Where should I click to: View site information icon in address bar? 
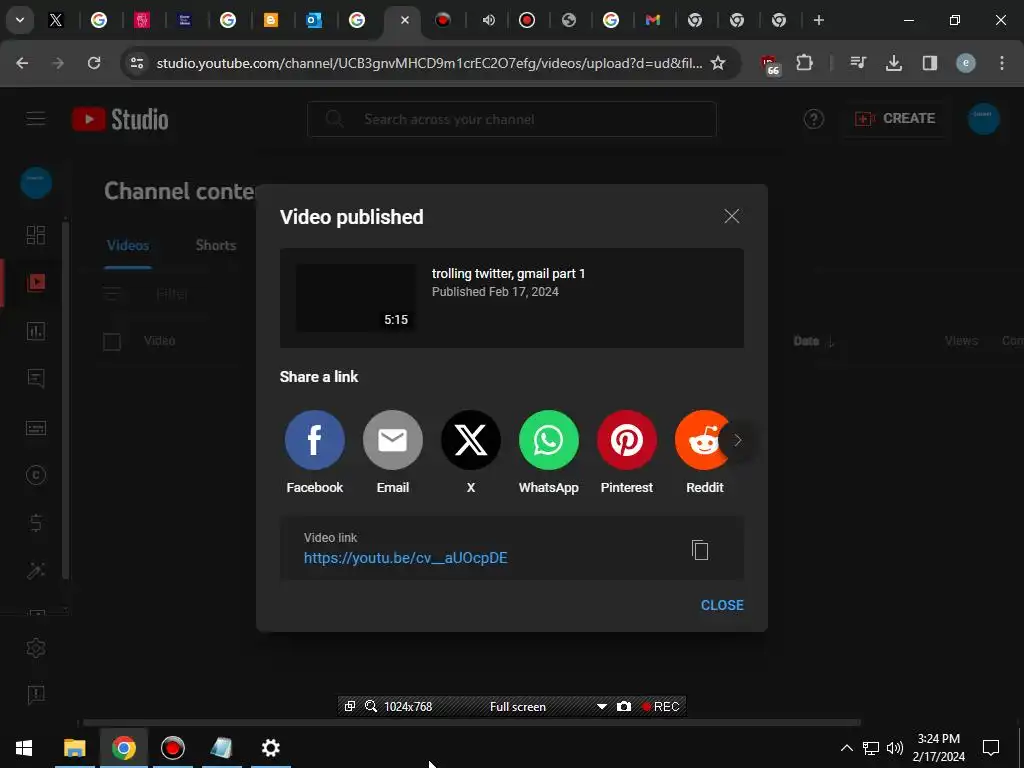point(137,63)
